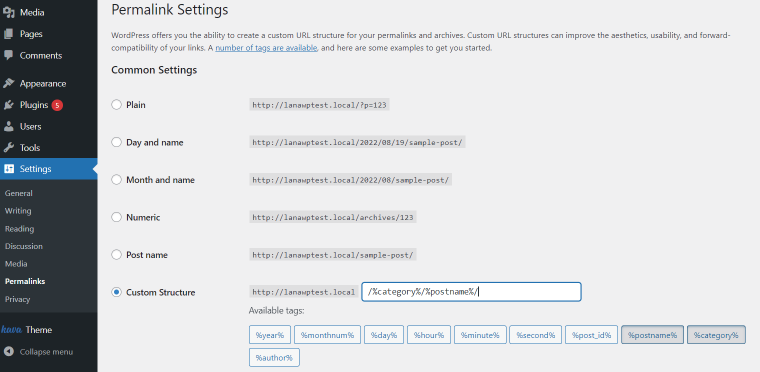Click the Plugins update count badge
The width and height of the screenshot is (760, 372).
click(x=57, y=105)
